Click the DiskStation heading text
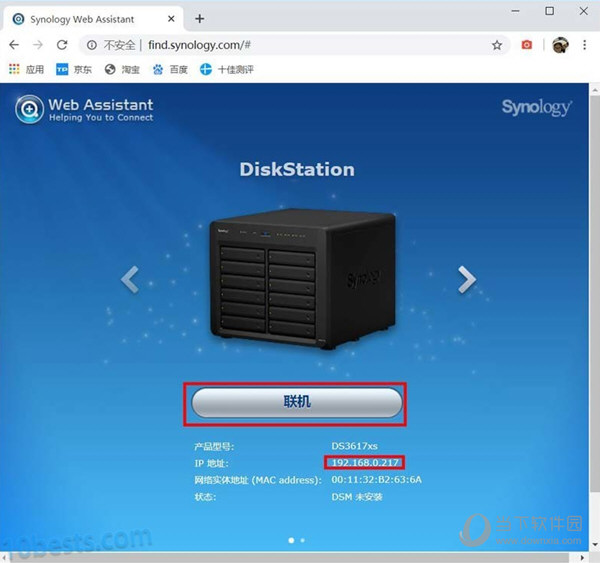600x563 pixels. click(x=297, y=169)
